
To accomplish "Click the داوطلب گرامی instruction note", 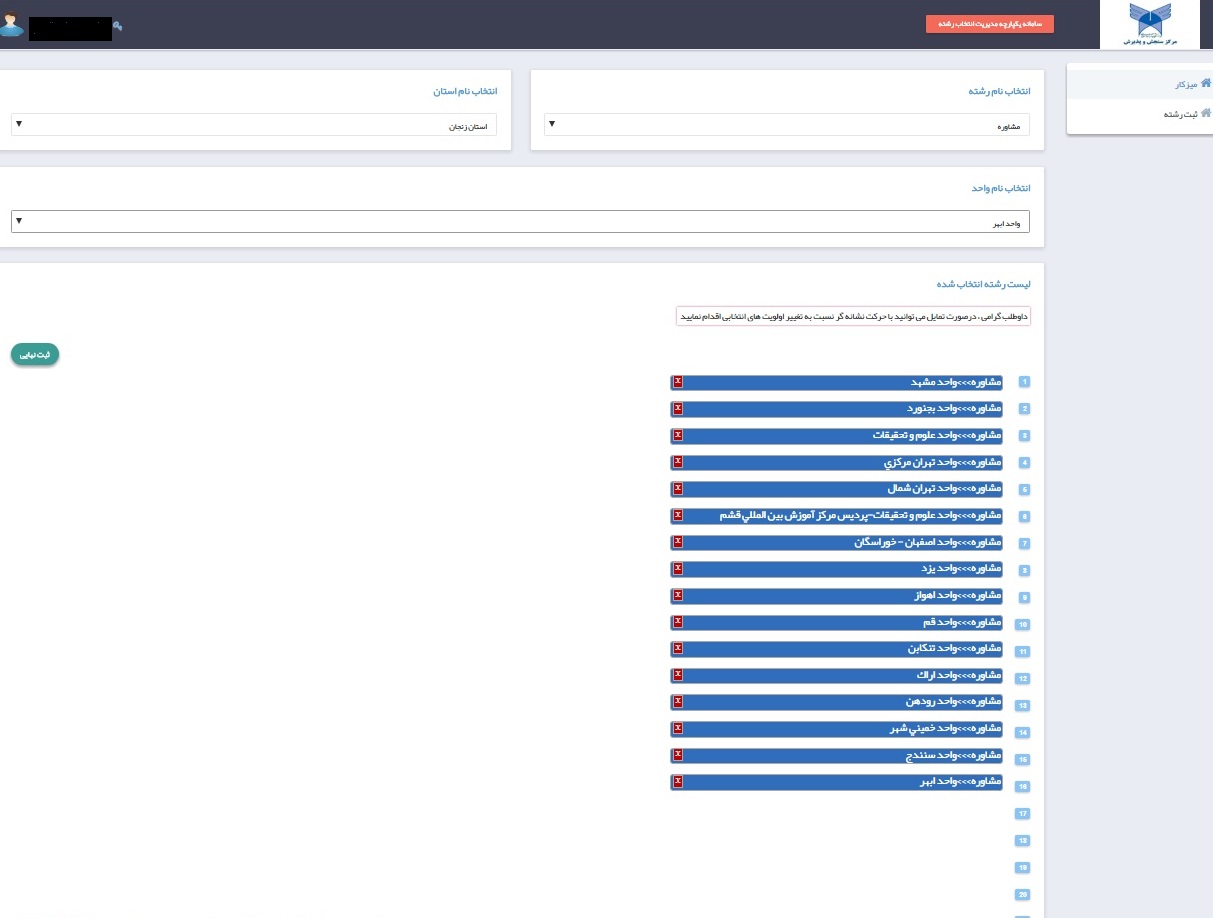I will (853, 316).
